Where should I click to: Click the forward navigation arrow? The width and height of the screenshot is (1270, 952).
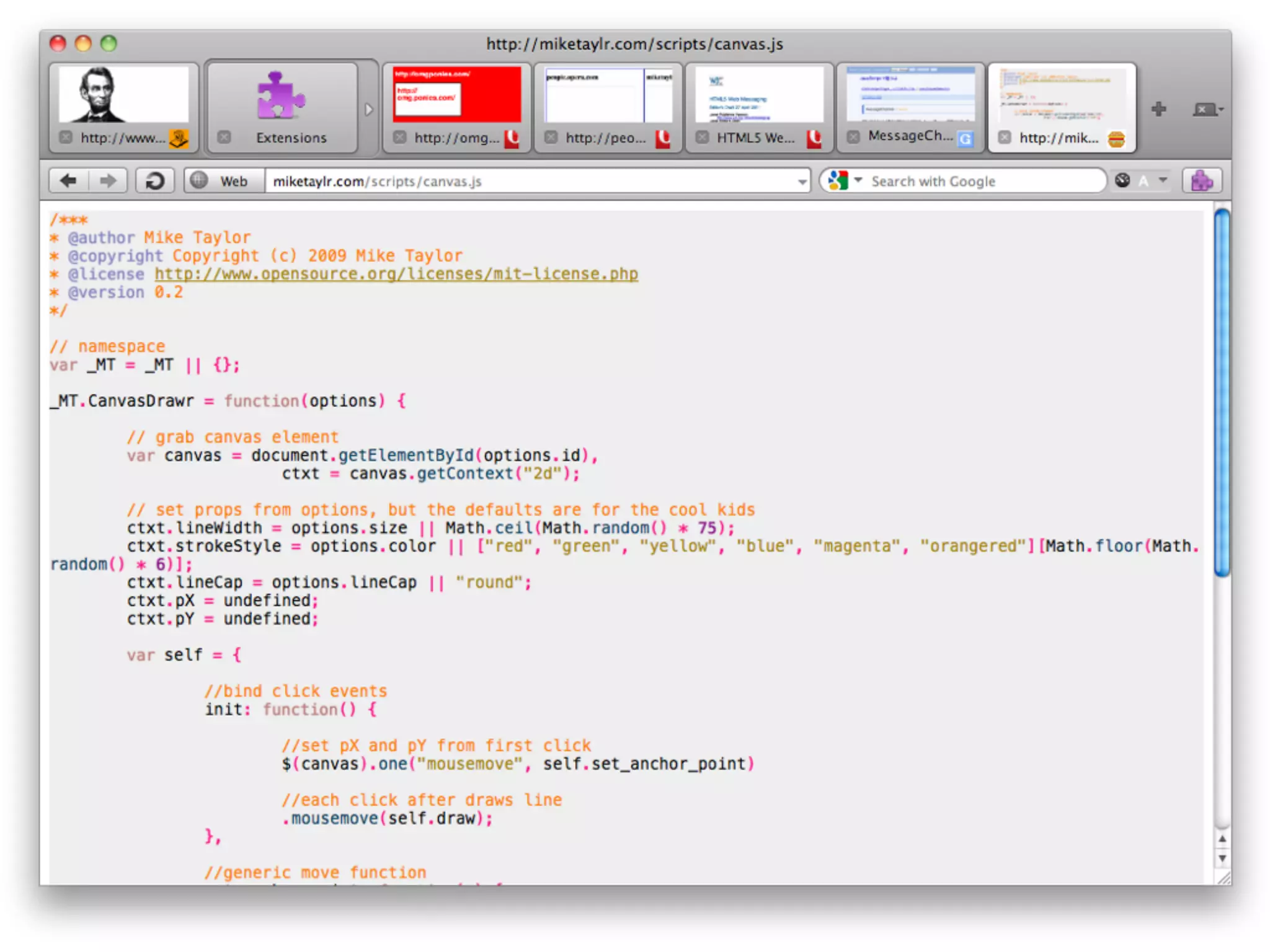(x=109, y=181)
